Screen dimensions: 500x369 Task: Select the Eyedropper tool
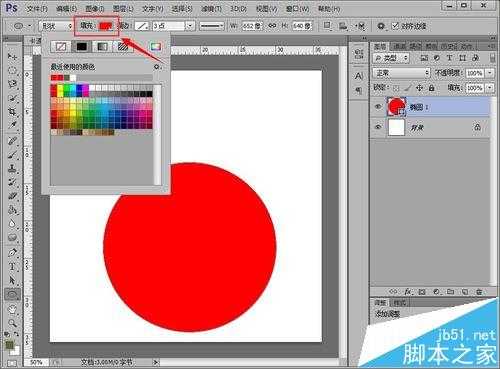pyautogui.click(x=12, y=125)
